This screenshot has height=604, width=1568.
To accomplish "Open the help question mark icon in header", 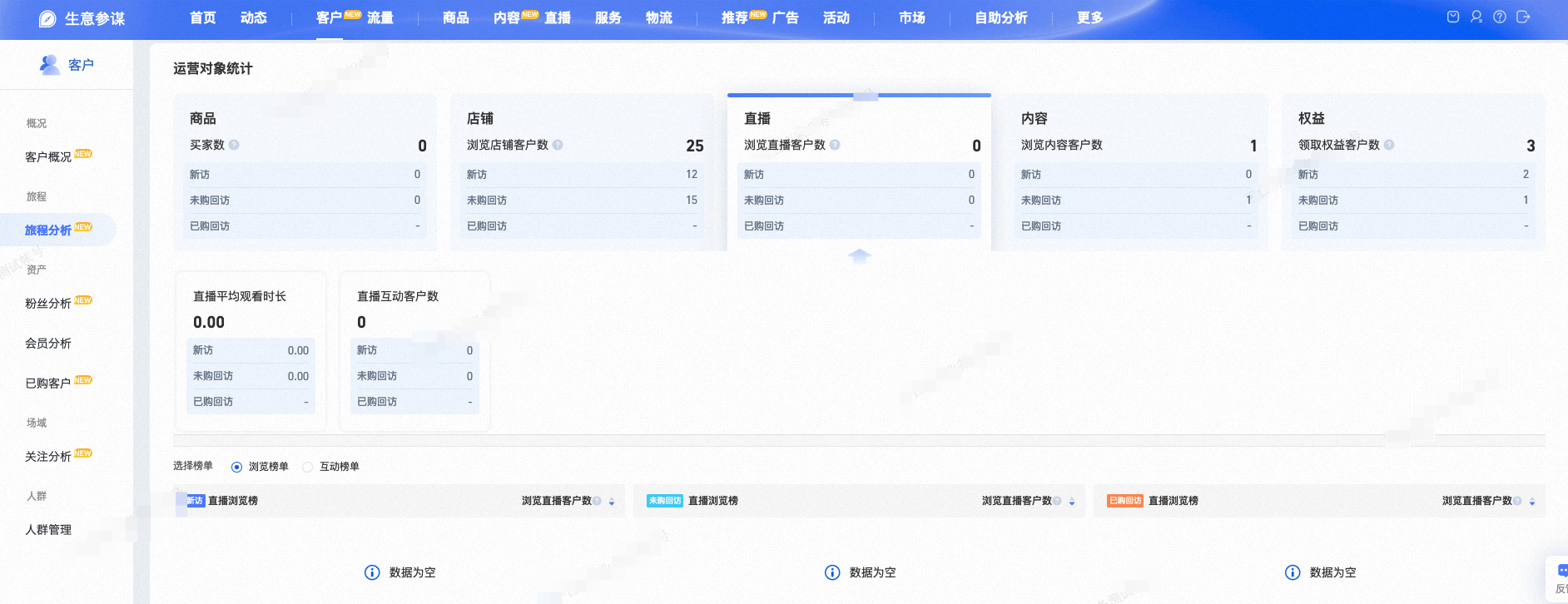I will pyautogui.click(x=1500, y=17).
